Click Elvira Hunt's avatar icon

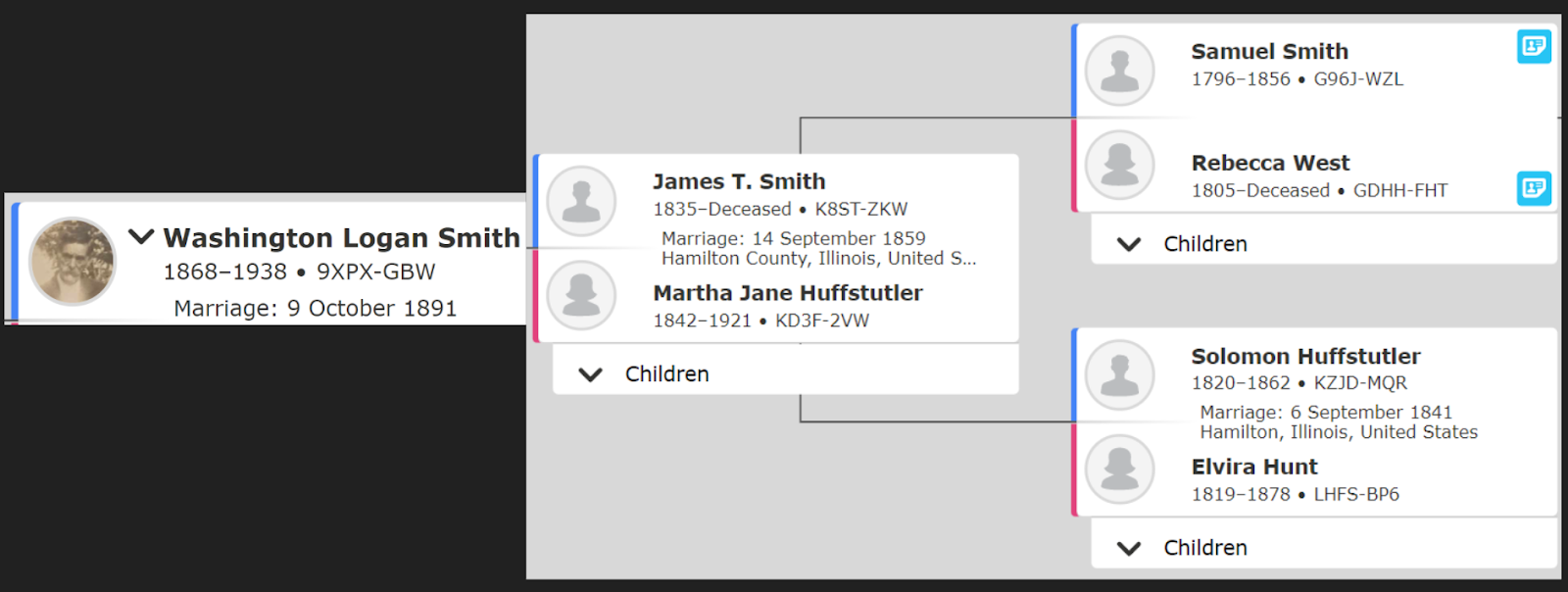tap(1119, 469)
